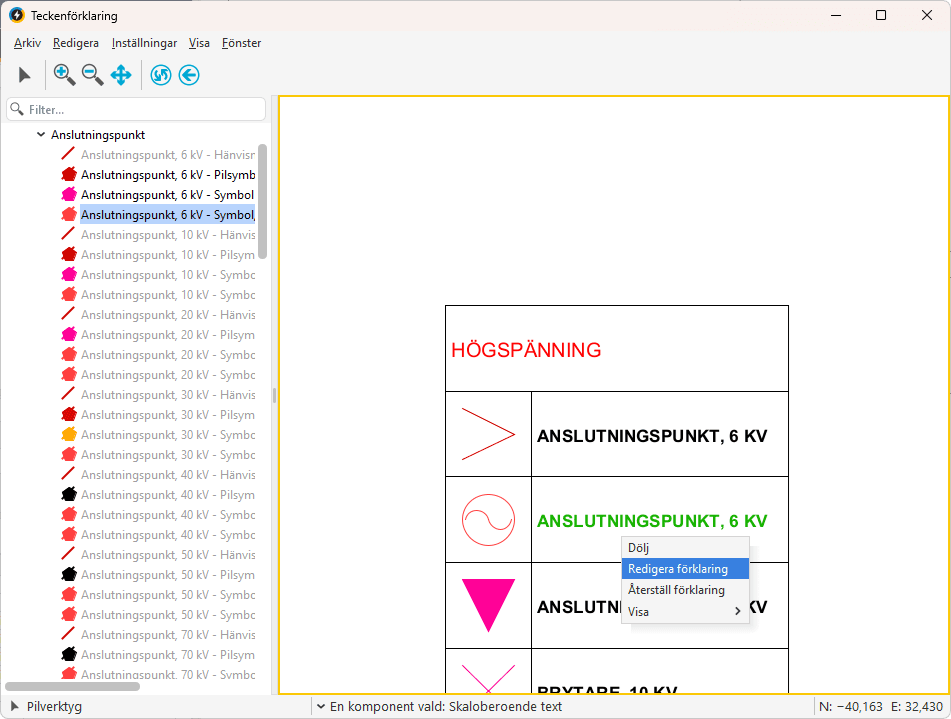The width and height of the screenshot is (951, 719).
Task: Click the circular refresh icon in toolbar
Action: click(161, 75)
